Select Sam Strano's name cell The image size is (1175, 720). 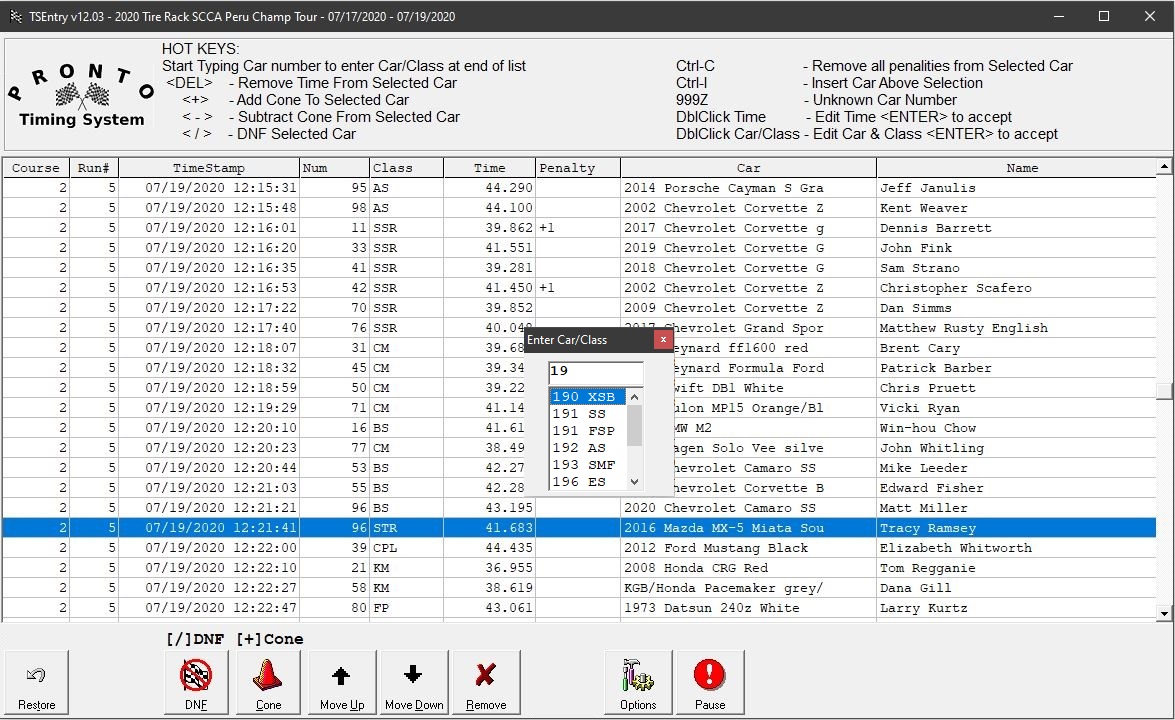[1015, 267]
